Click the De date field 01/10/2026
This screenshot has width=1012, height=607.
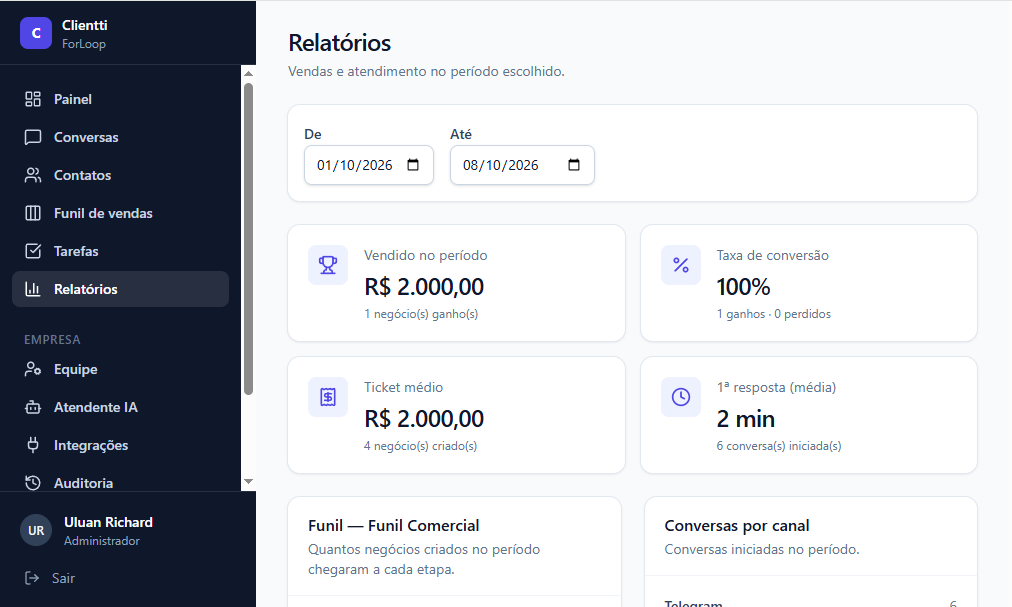click(x=369, y=165)
